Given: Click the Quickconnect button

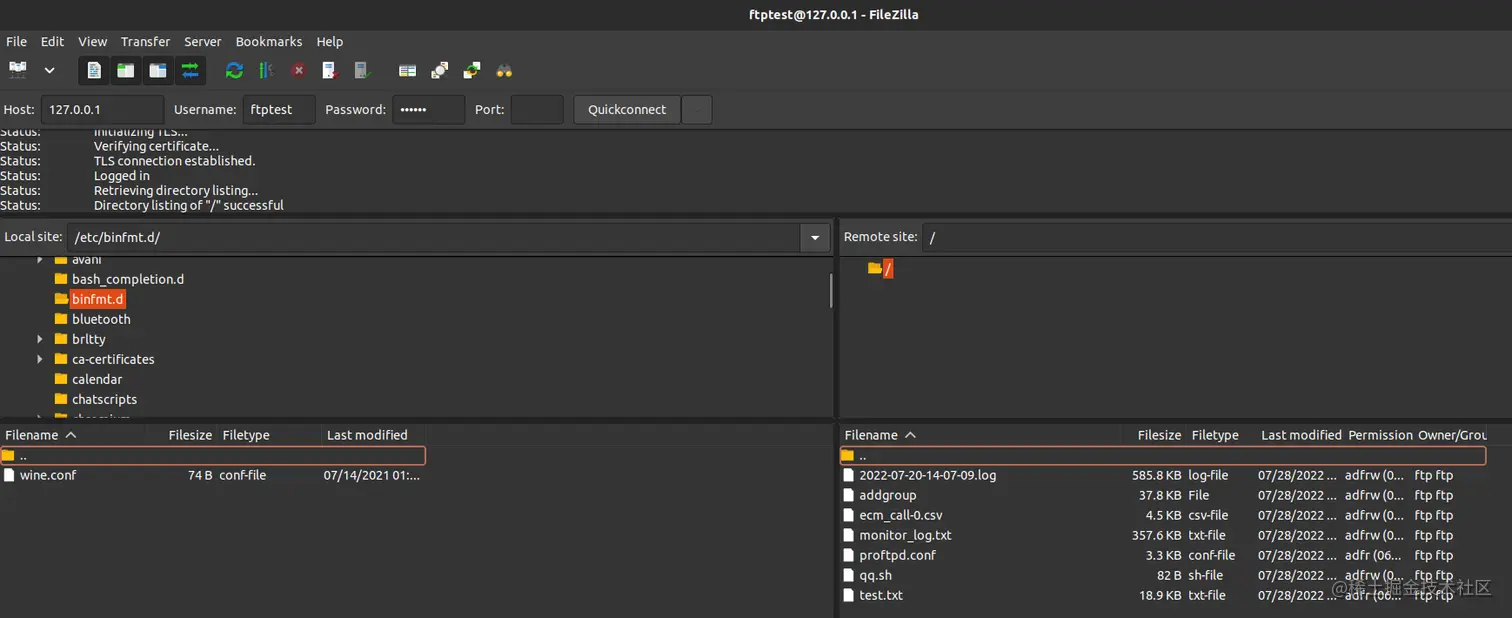Looking at the screenshot, I should [627, 109].
